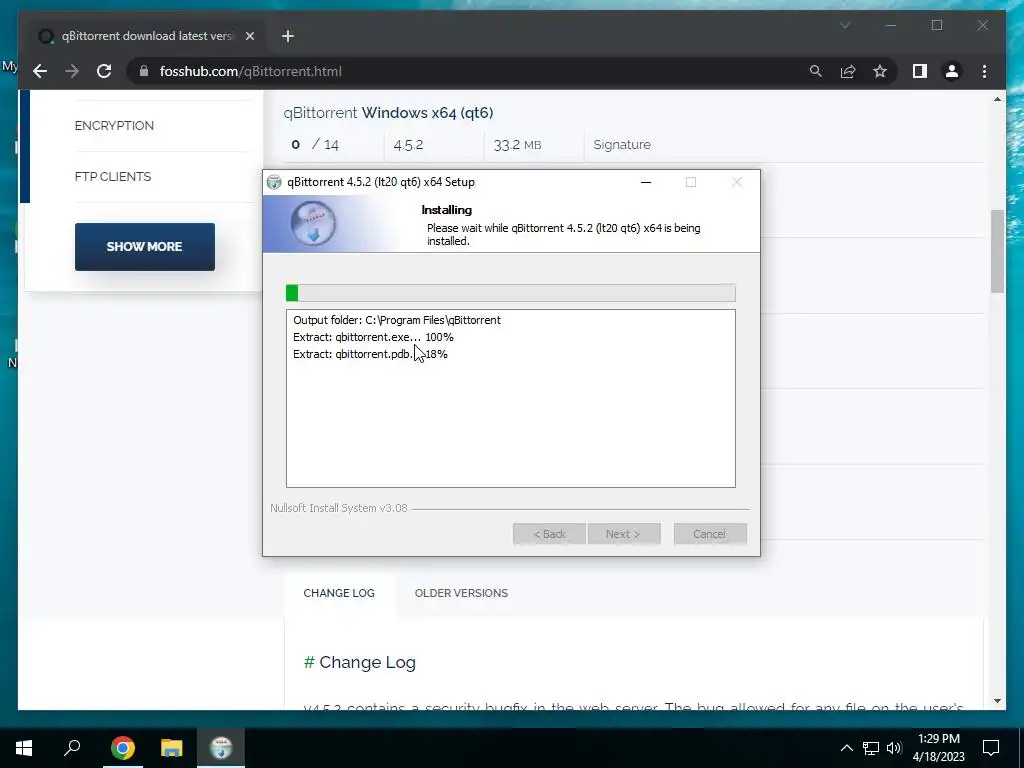Open the notification center
The width and height of the screenshot is (1024, 768).
point(991,748)
